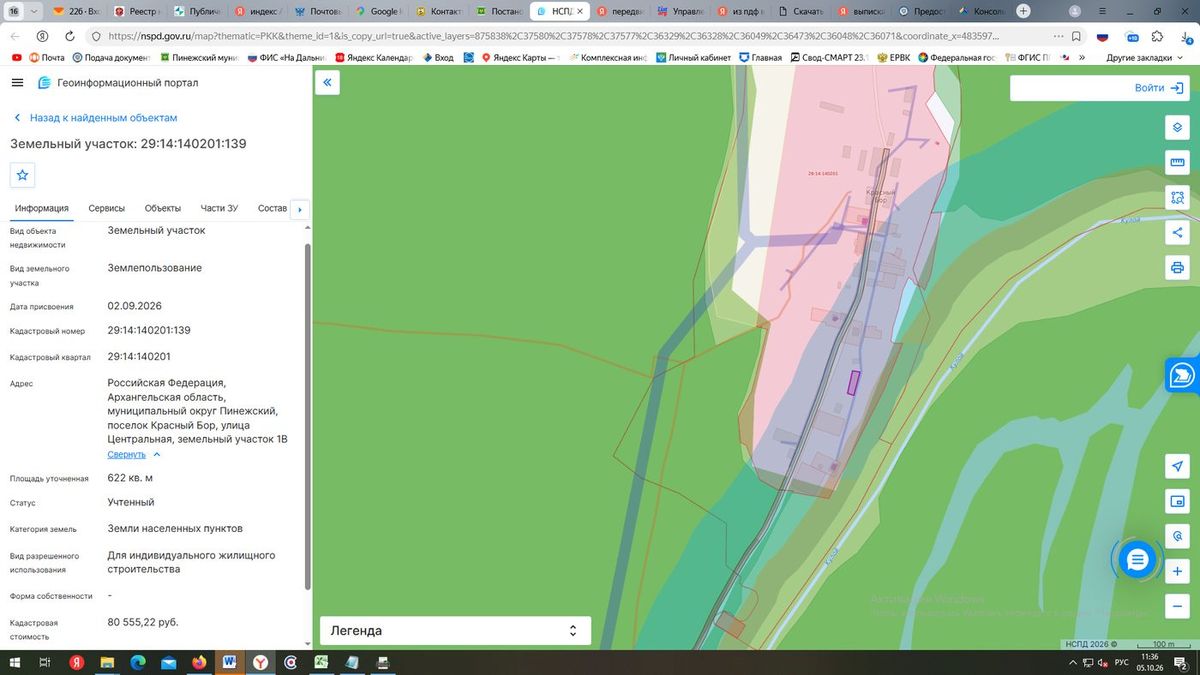This screenshot has width=1200, height=675.
Task: Share the current map view
Action: point(1177,233)
